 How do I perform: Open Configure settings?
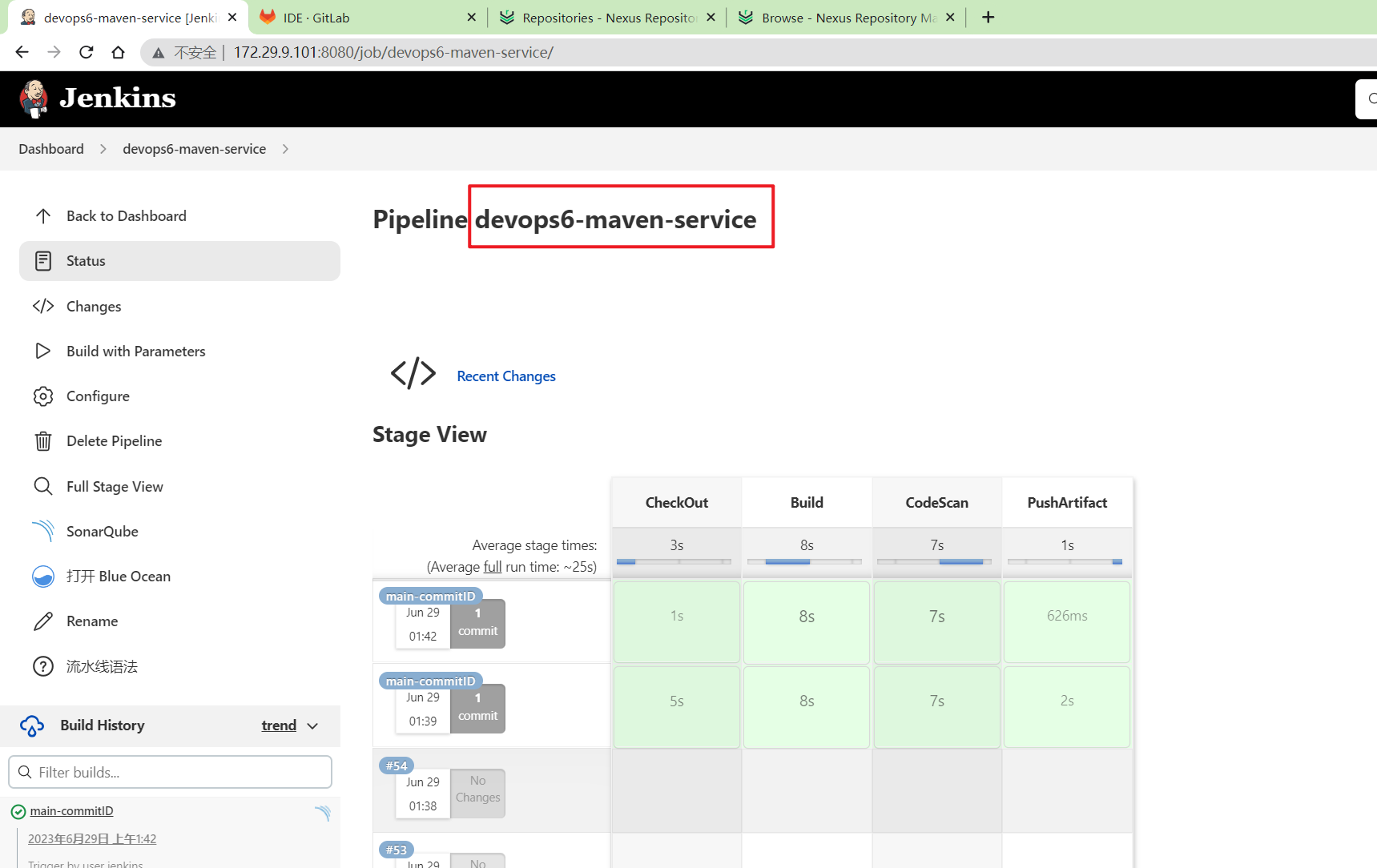pos(98,396)
